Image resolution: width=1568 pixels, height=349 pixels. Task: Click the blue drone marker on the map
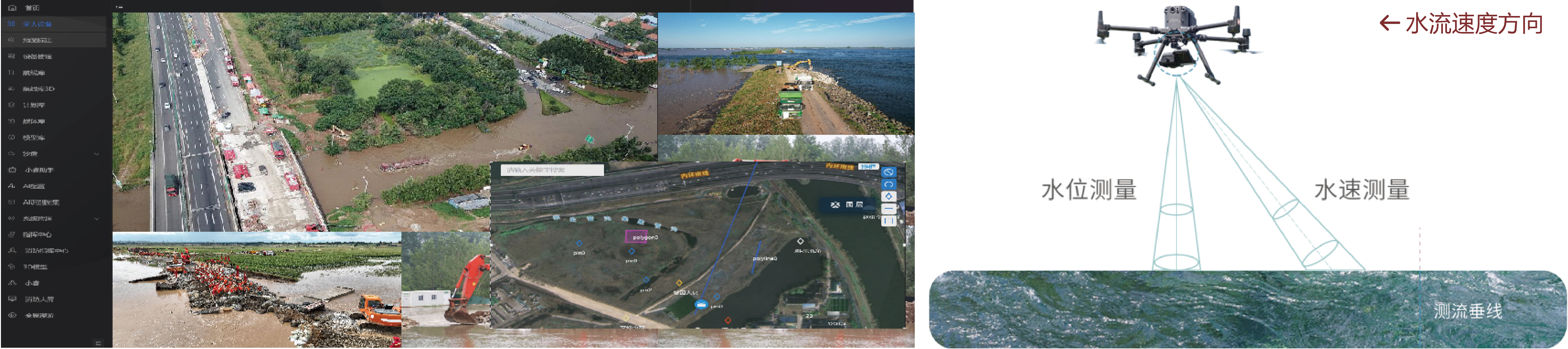click(701, 304)
